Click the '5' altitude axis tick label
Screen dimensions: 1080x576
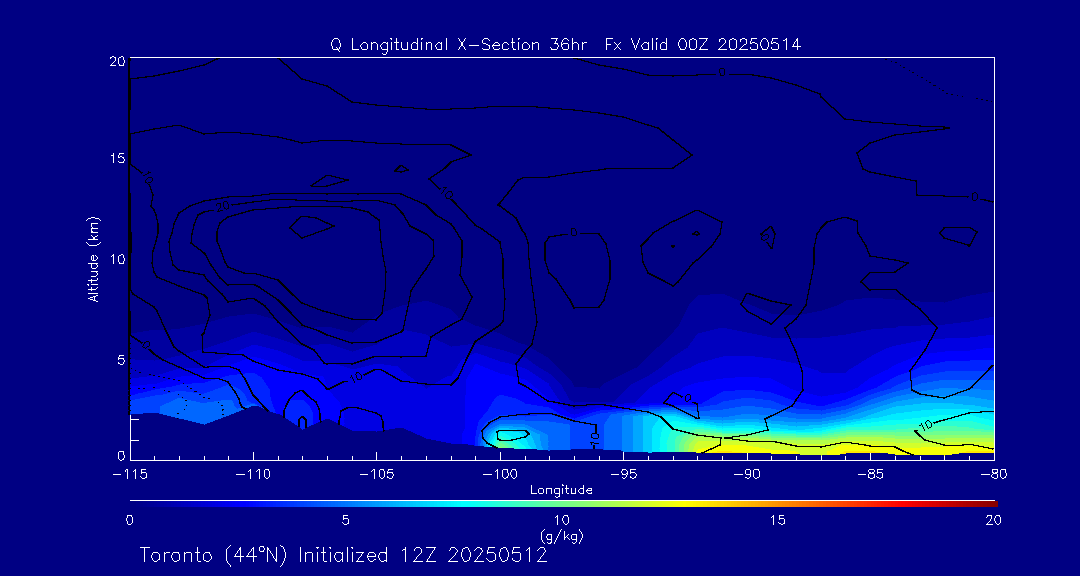point(120,359)
